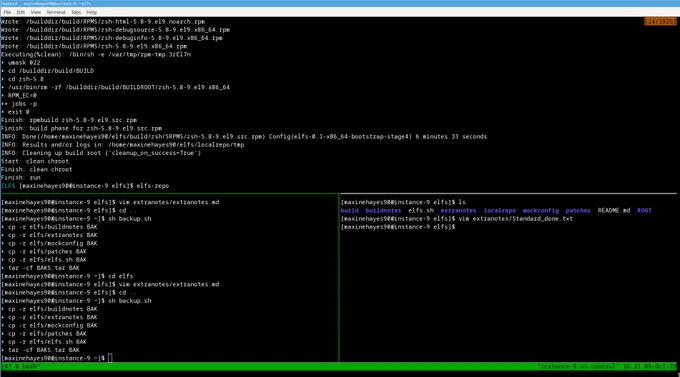Click the 'INFO: Cleaning up build root' line
This screenshot has width=680, height=377.
(x=101, y=153)
